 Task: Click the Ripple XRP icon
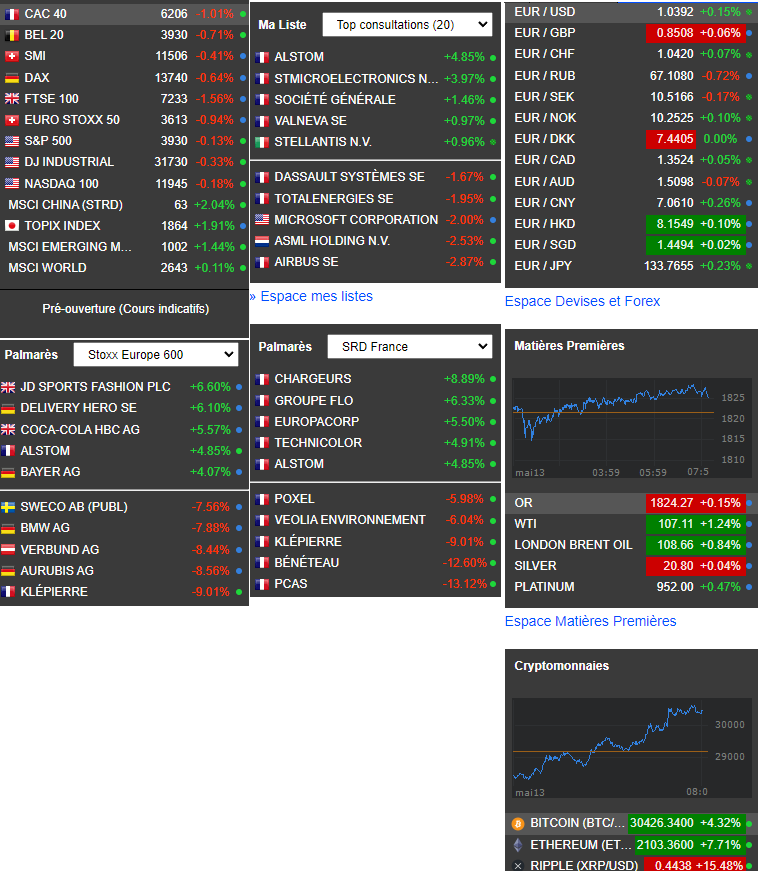pos(518,865)
